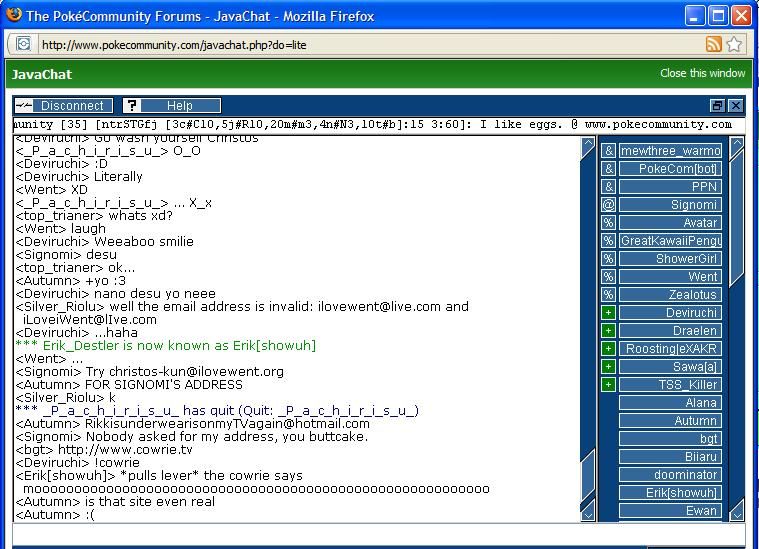This screenshot has width=759, height=549.
Task: Click chat scrollbar bottom down arrow
Action: [x=588, y=511]
